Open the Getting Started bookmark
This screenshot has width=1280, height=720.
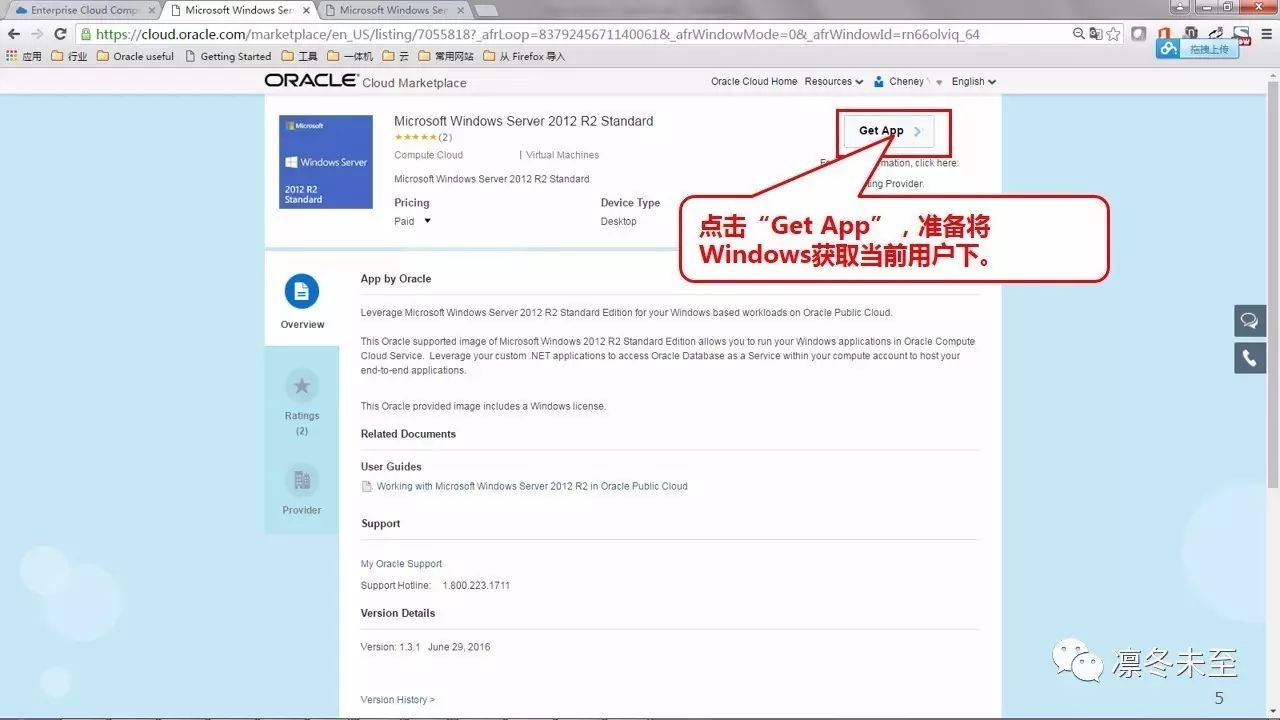(x=228, y=56)
